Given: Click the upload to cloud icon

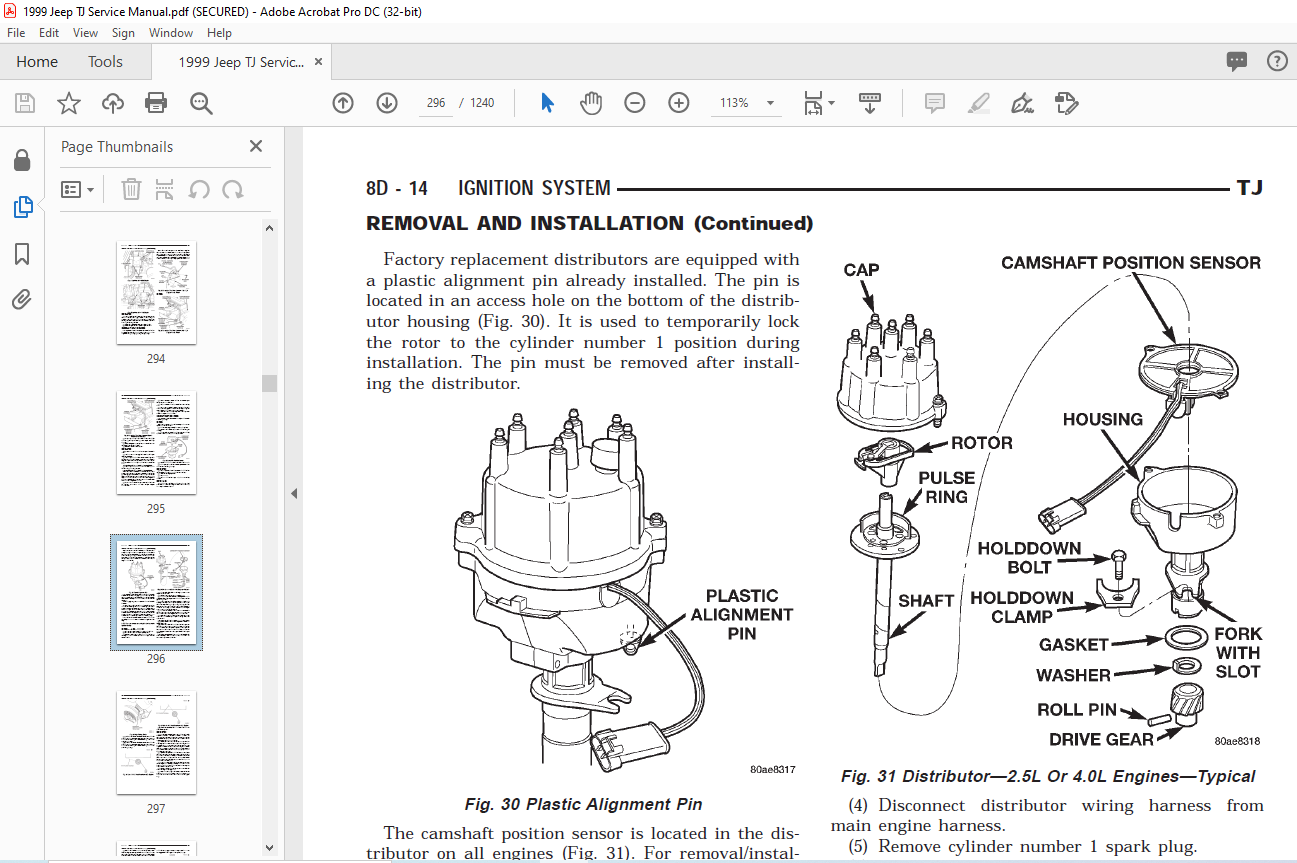Looking at the screenshot, I should (x=112, y=103).
